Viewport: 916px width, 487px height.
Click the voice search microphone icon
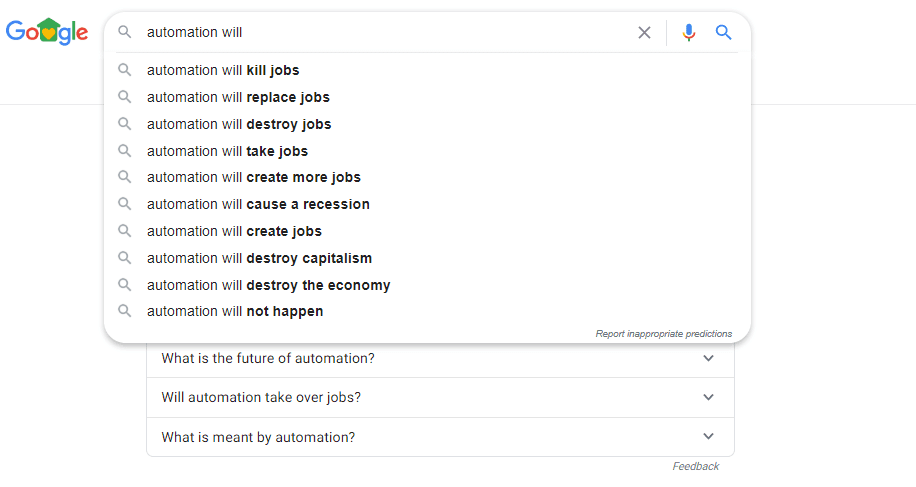click(x=688, y=32)
